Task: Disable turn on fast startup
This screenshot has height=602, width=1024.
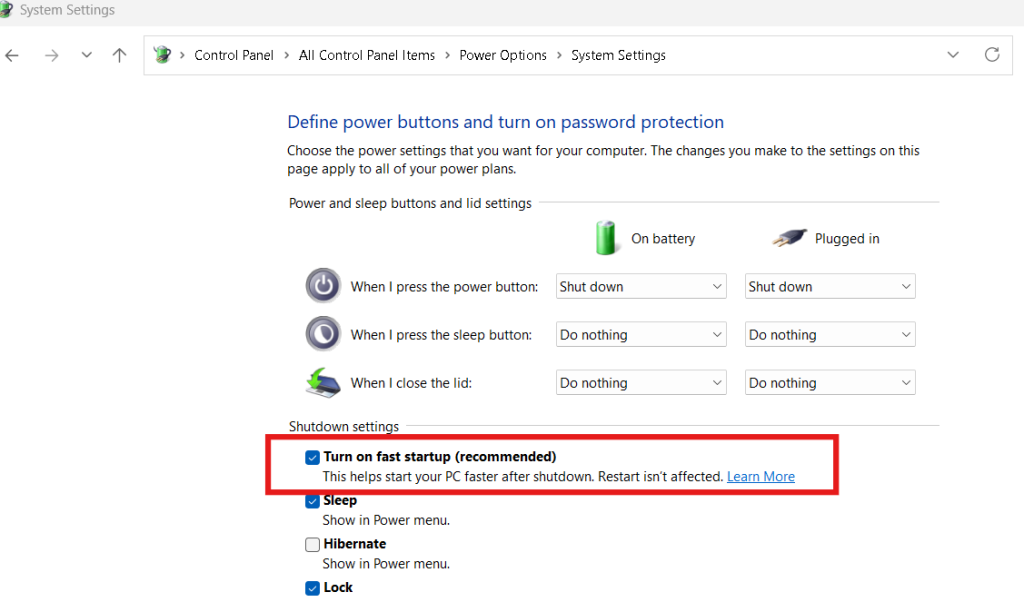Action: (312, 456)
